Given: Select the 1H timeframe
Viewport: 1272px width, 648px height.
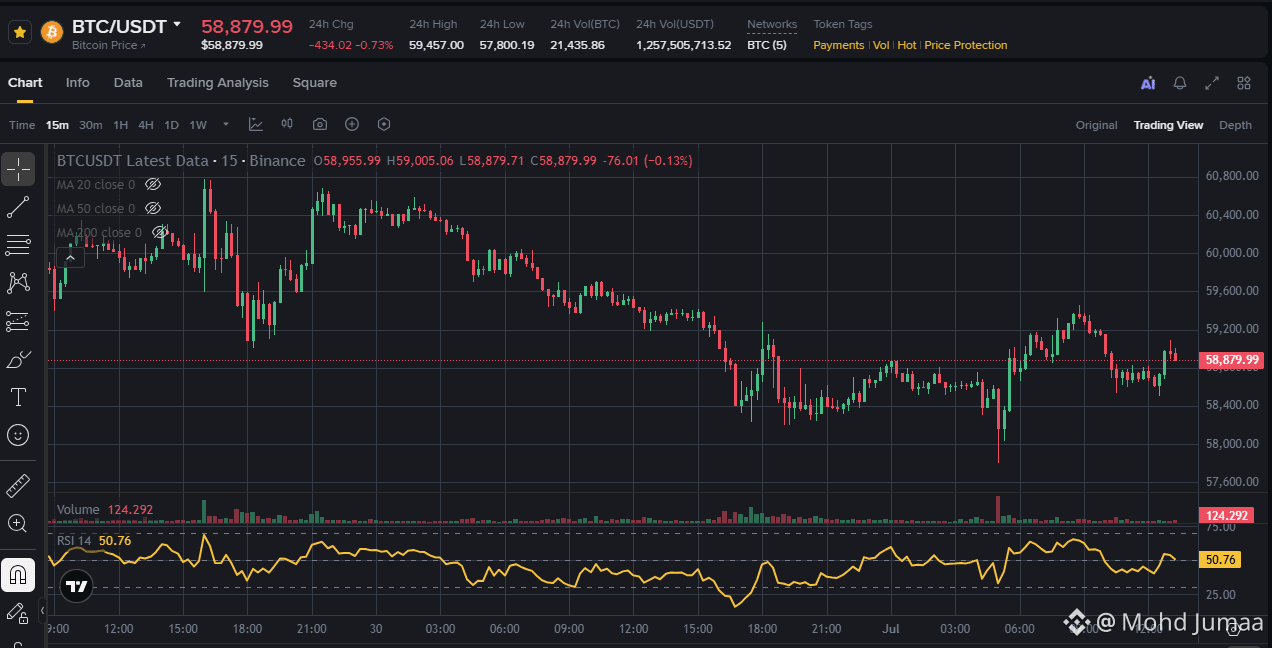Looking at the screenshot, I should (121, 125).
